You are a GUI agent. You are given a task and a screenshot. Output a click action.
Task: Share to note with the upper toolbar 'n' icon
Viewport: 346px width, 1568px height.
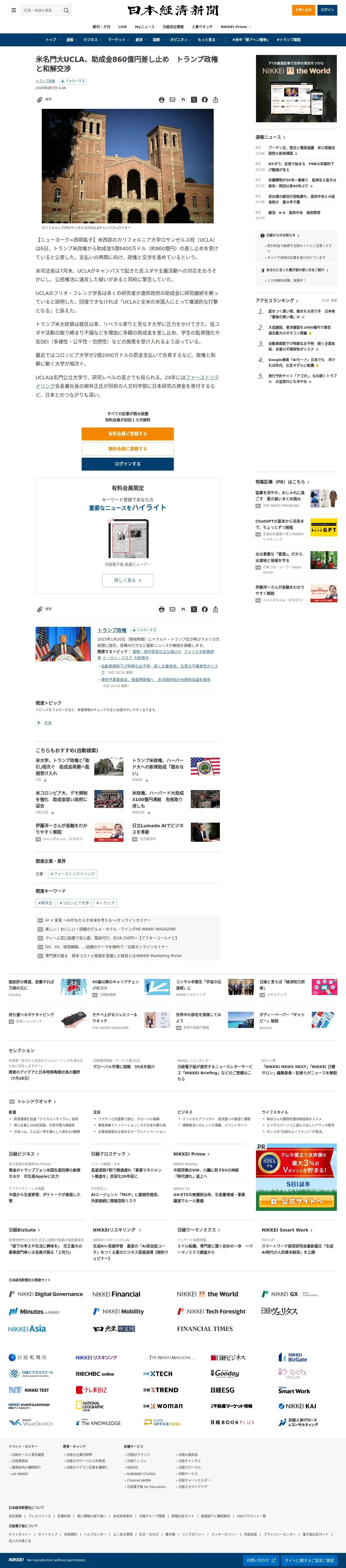point(183,100)
